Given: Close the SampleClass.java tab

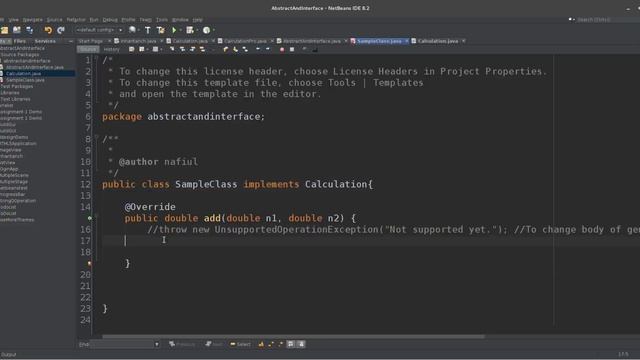Looking at the screenshot, I should tap(407, 41).
